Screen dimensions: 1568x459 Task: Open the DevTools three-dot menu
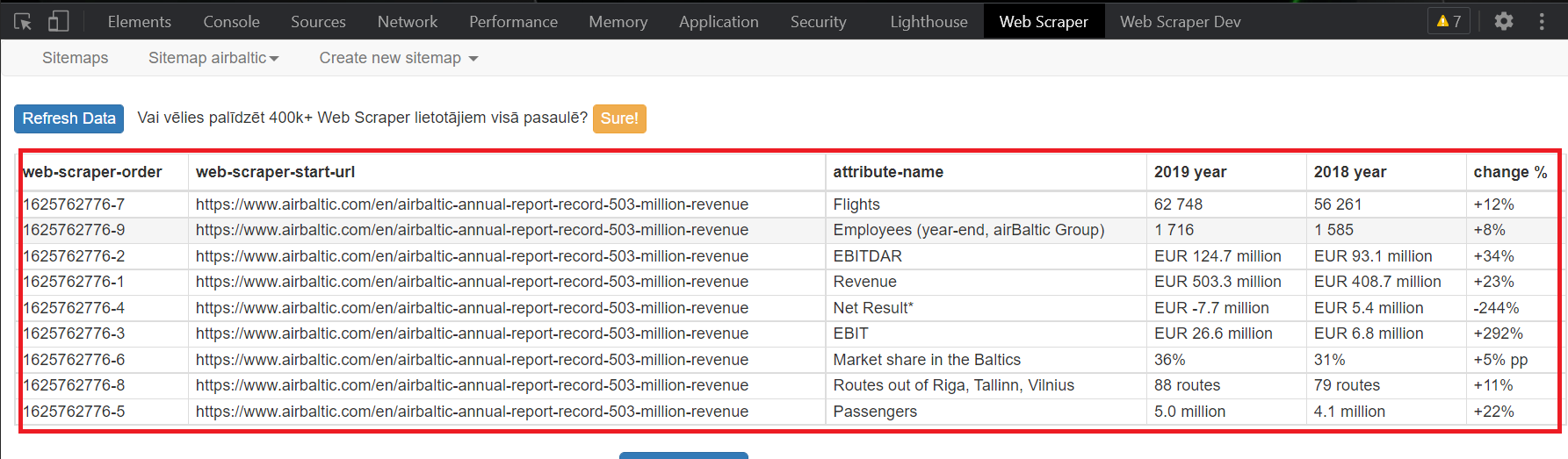pyautogui.click(x=1542, y=21)
